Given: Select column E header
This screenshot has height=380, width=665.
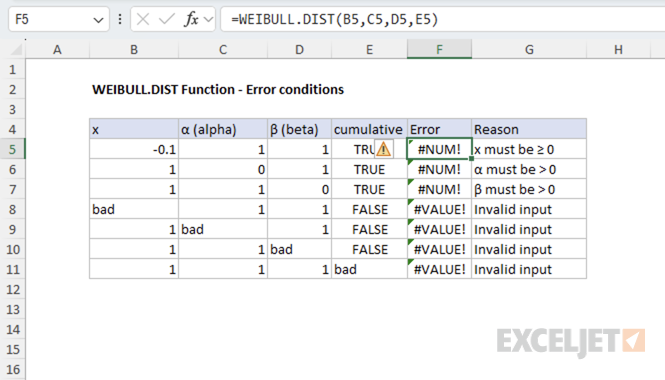Looking at the screenshot, I should [x=369, y=50].
